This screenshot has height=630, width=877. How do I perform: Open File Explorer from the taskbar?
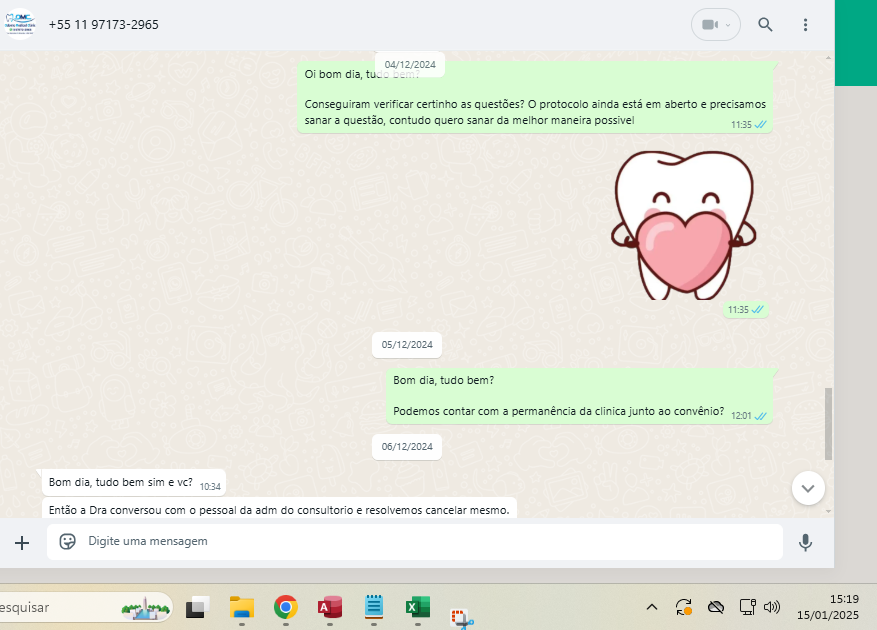click(x=241, y=607)
